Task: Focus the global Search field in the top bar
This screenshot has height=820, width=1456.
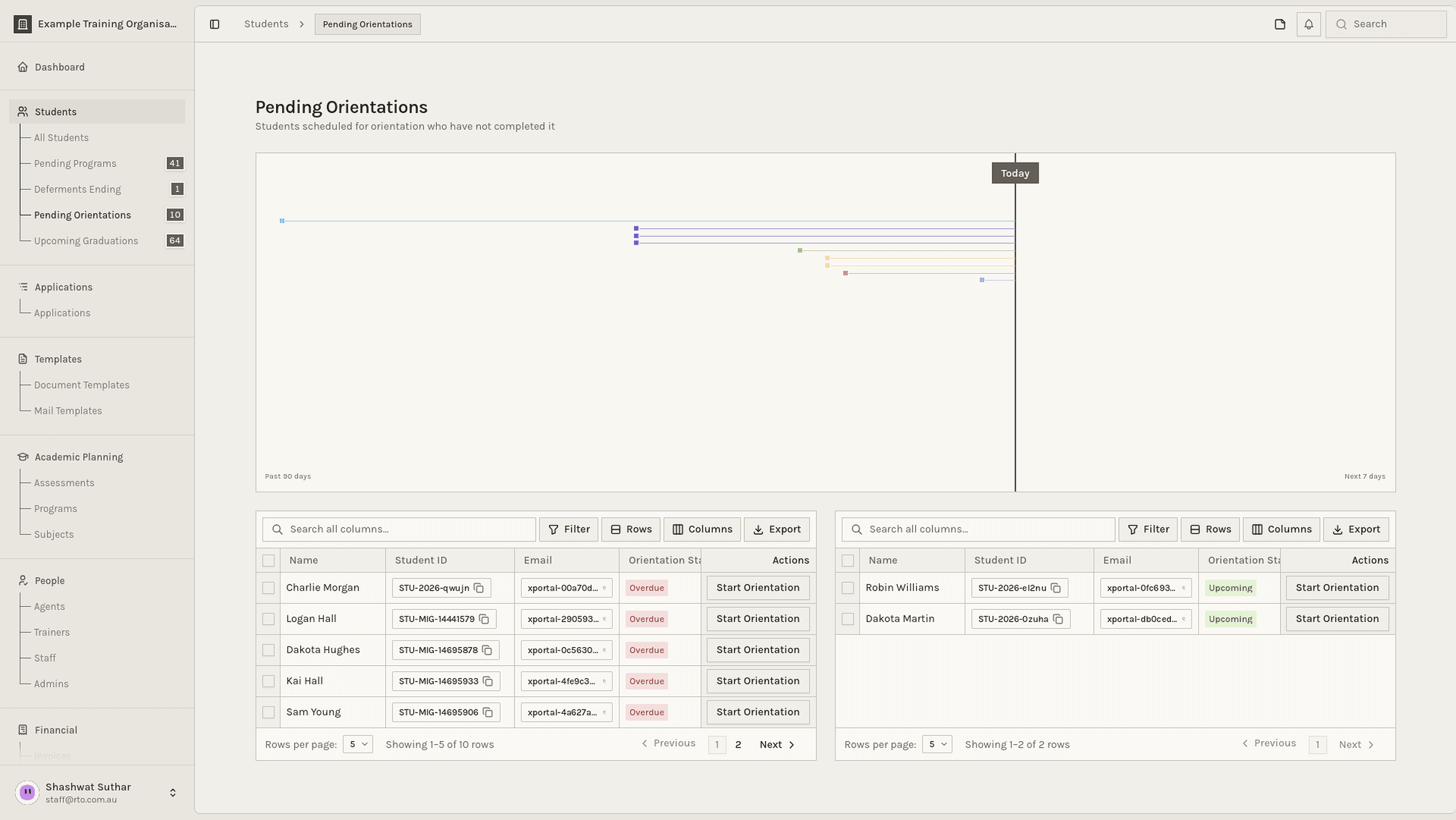Action: [1386, 24]
